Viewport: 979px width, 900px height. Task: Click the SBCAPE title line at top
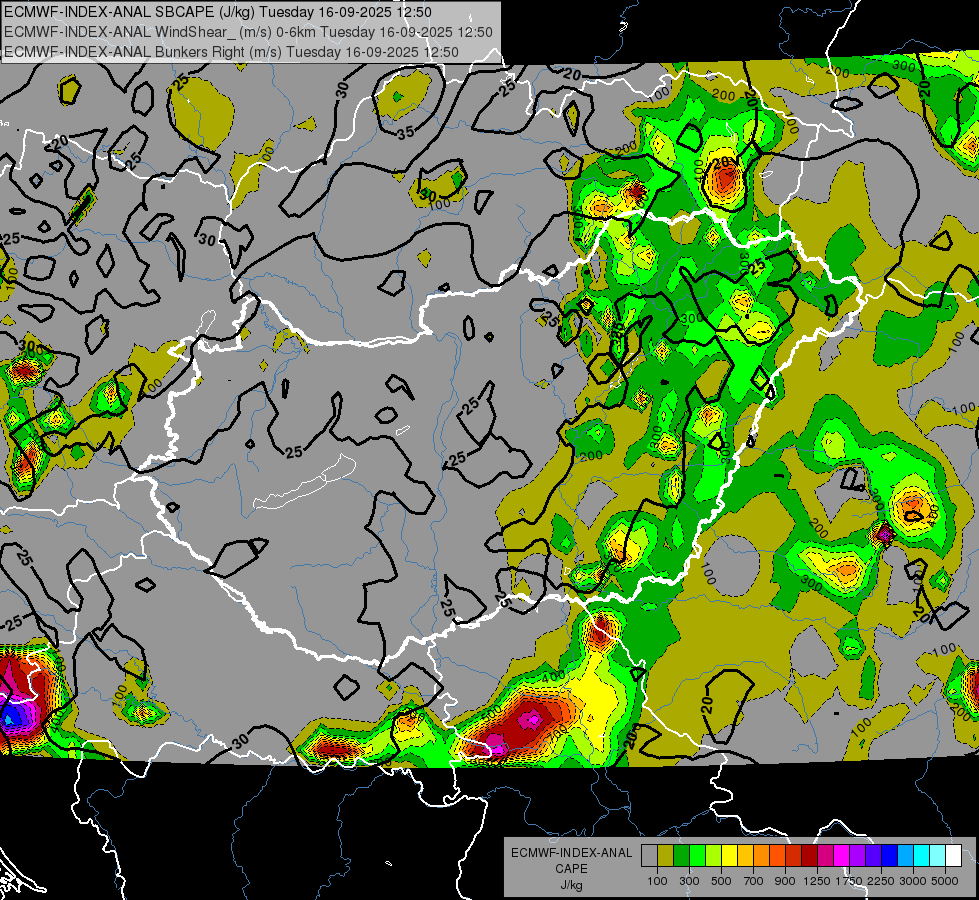pos(218,12)
